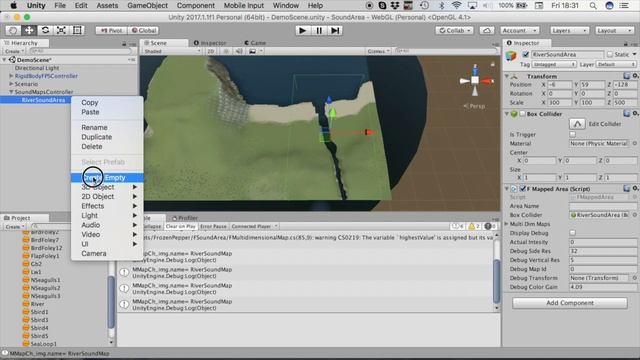This screenshot has width=640, height=360.
Task: Open the Layers dropdown in toolbar
Action: point(569,31)
